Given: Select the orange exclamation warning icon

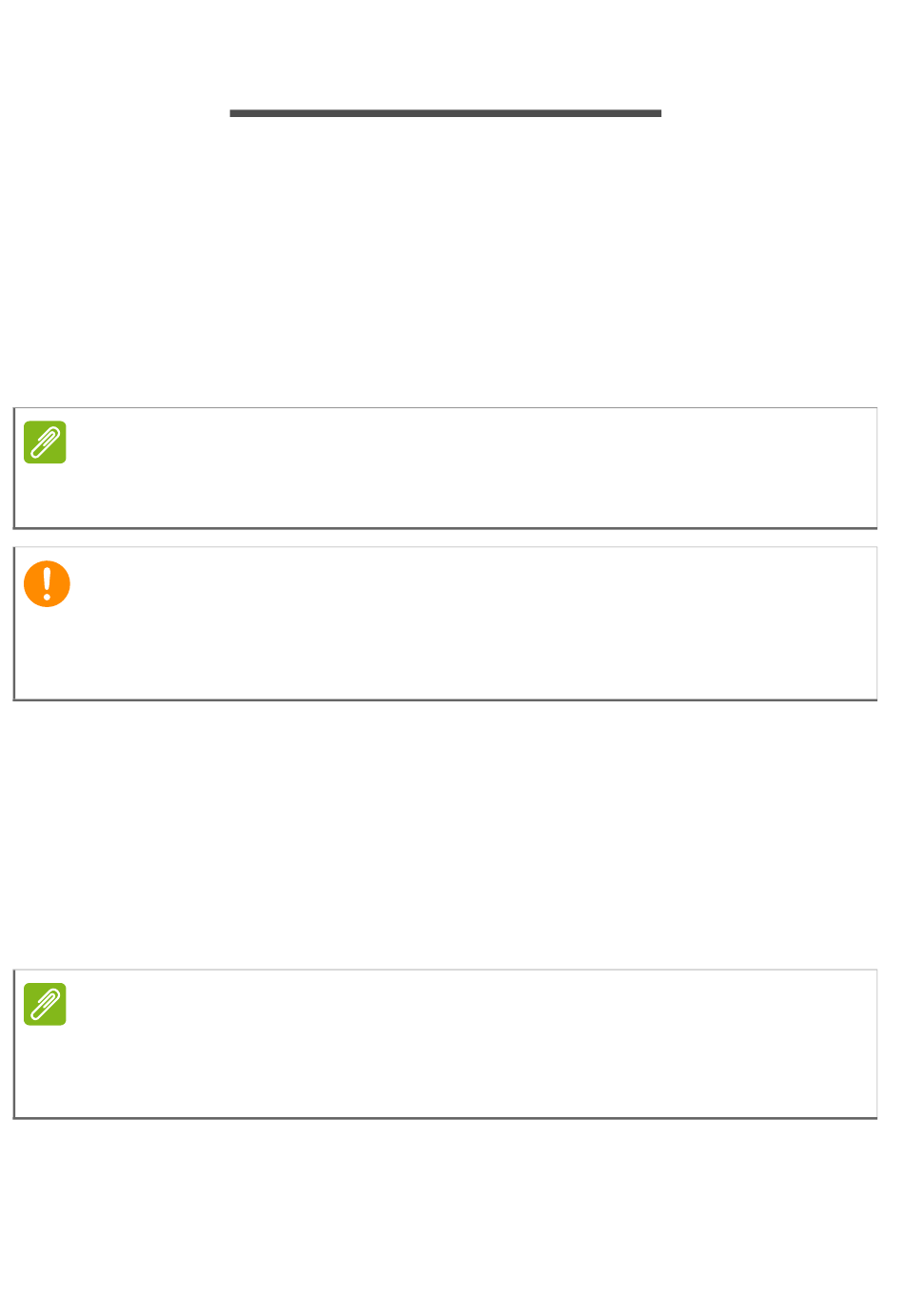Looking at the screenshot, I should [47, 583].
